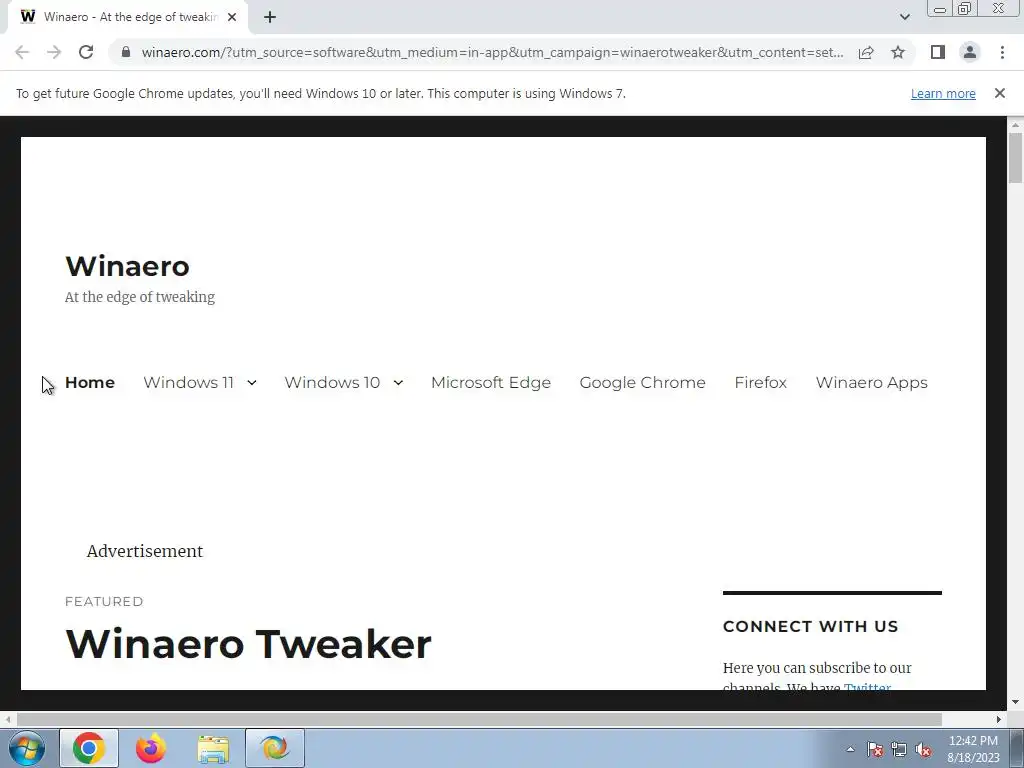Launch Firefox from the taskbar
The image size is (1024, 768).
tap(151, 748)
